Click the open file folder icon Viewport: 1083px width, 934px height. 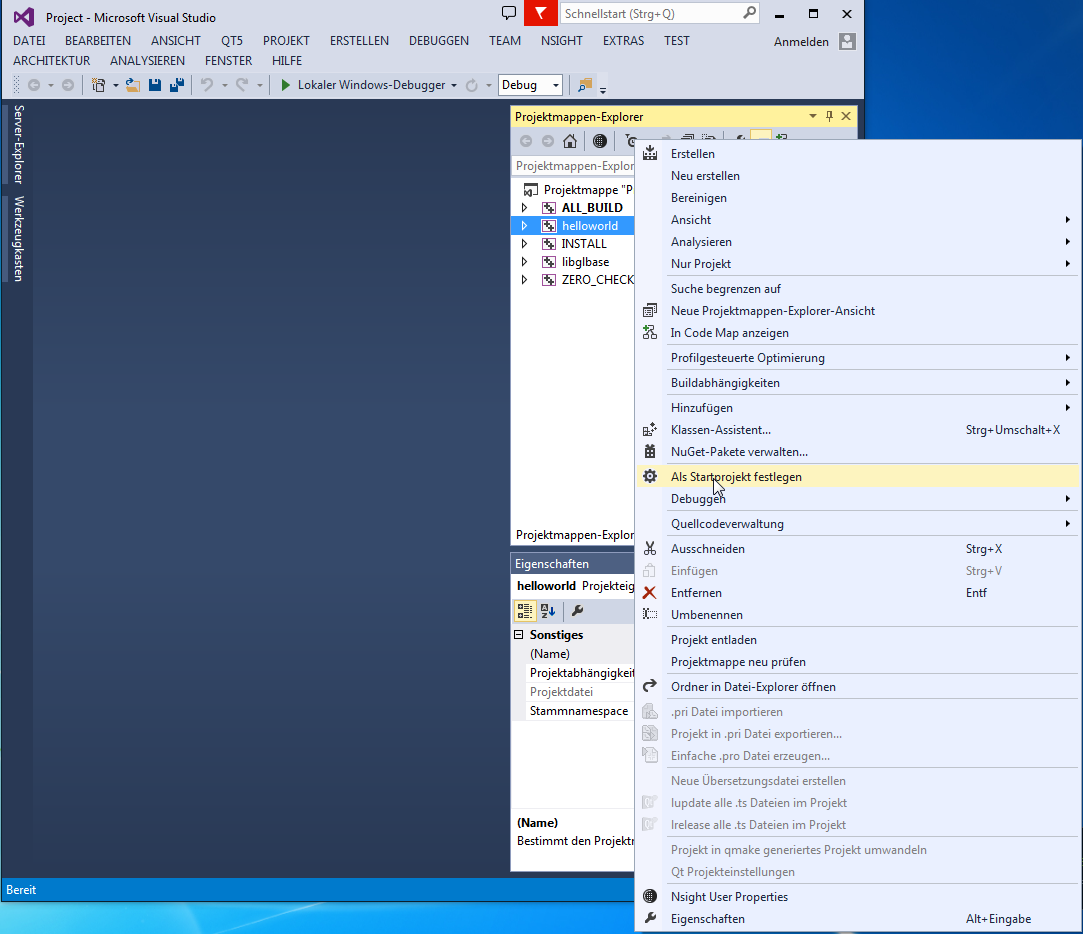point(133,85)
